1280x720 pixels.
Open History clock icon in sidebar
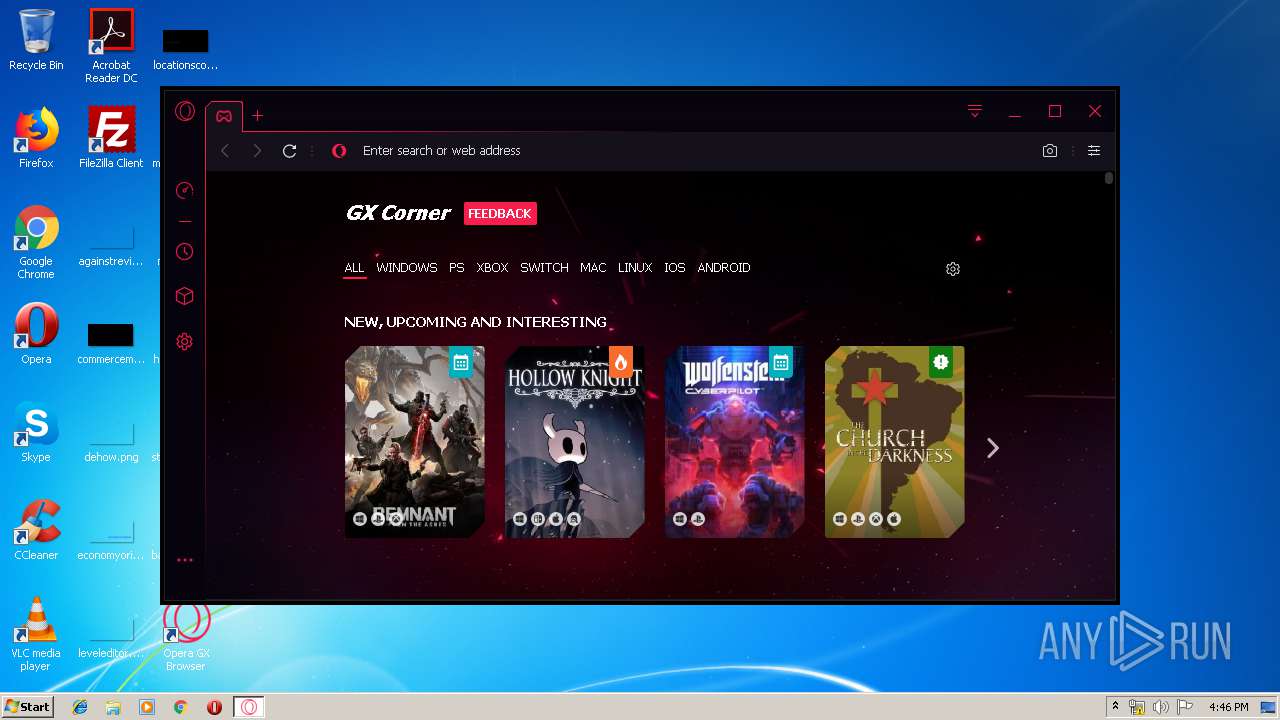[x=184, y=252]
